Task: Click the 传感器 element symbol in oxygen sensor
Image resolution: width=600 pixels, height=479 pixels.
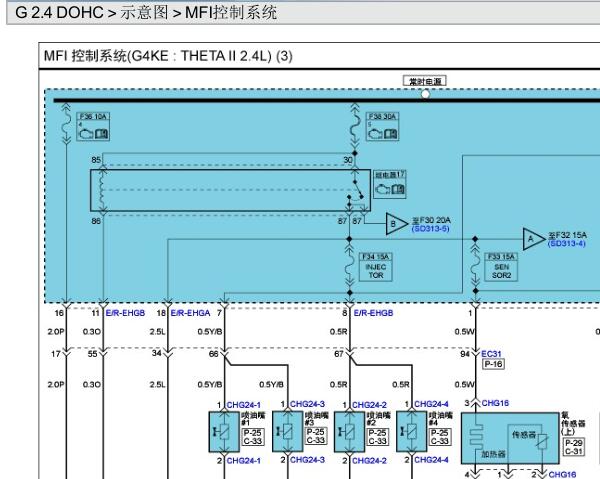Action: [542, 443]
